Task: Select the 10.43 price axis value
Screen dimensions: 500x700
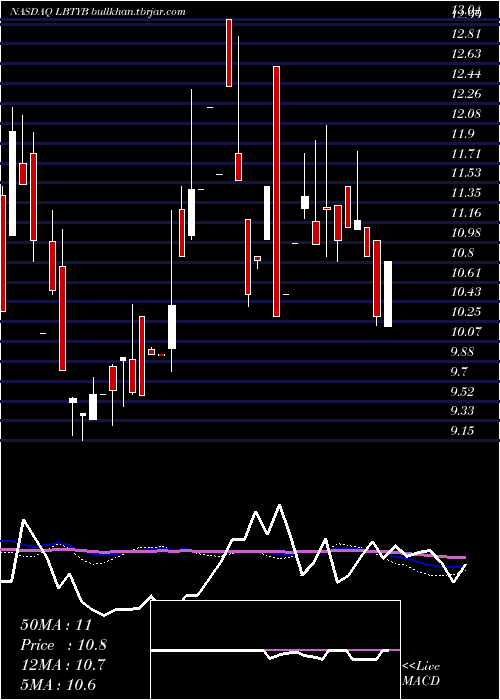Action: (x=466, y=292)
